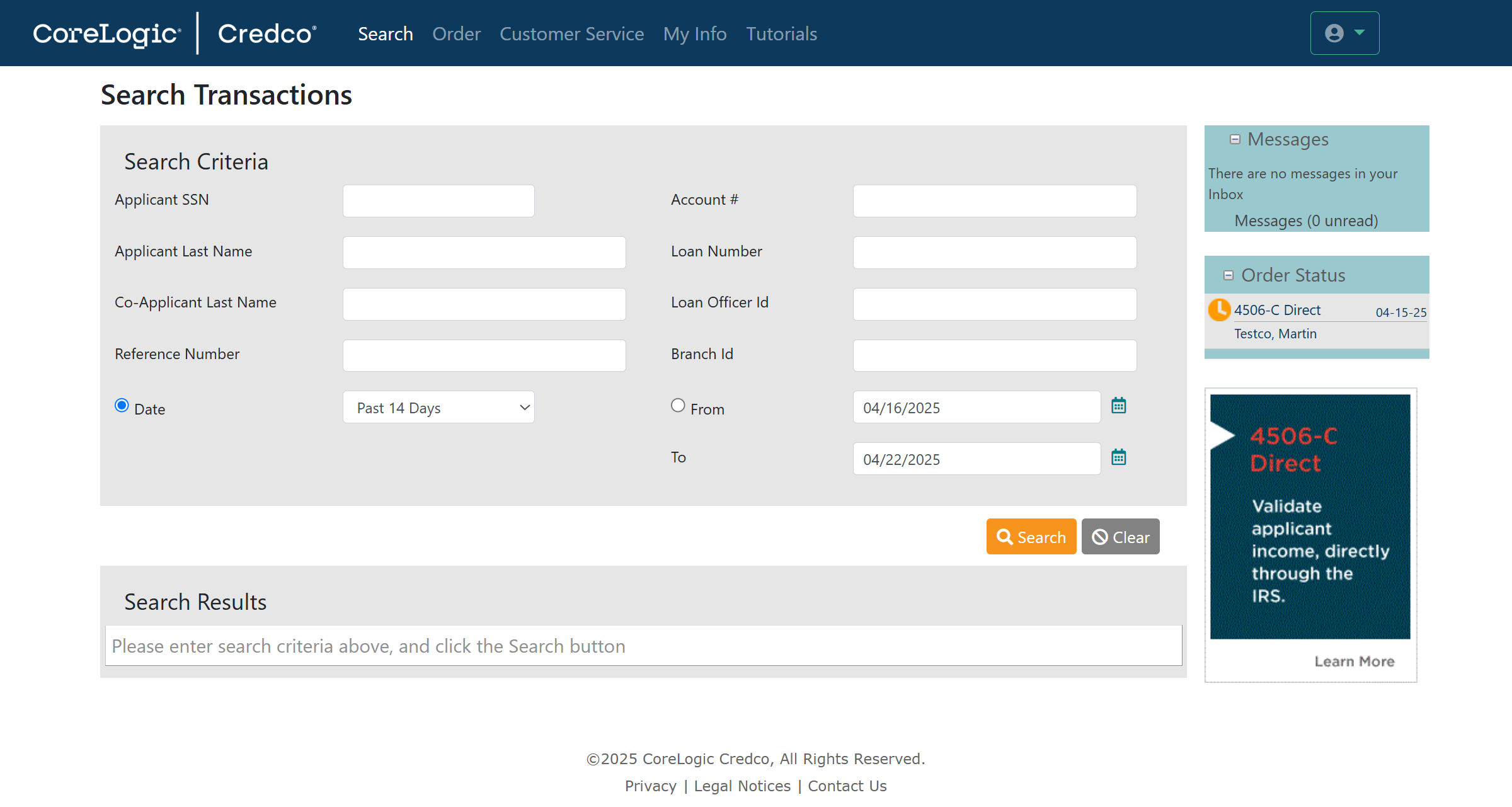Screen dimensions: 1512x807
Task: Select the From date range radio
Action: point(678,406)
